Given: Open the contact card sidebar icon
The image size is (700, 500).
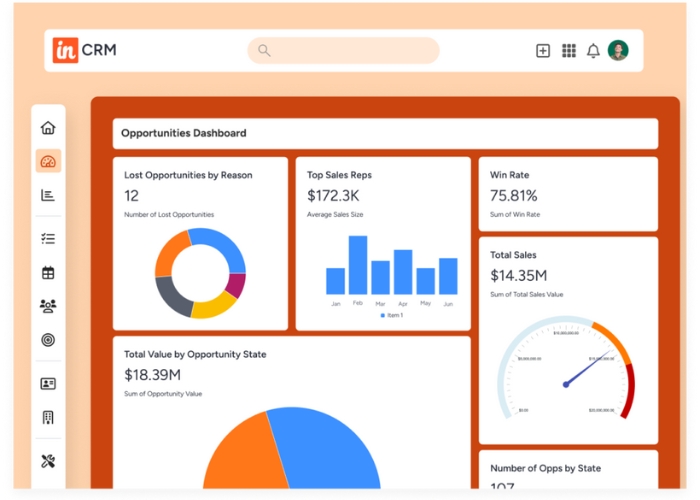Looking at the screenshot, I should (48, 383).
